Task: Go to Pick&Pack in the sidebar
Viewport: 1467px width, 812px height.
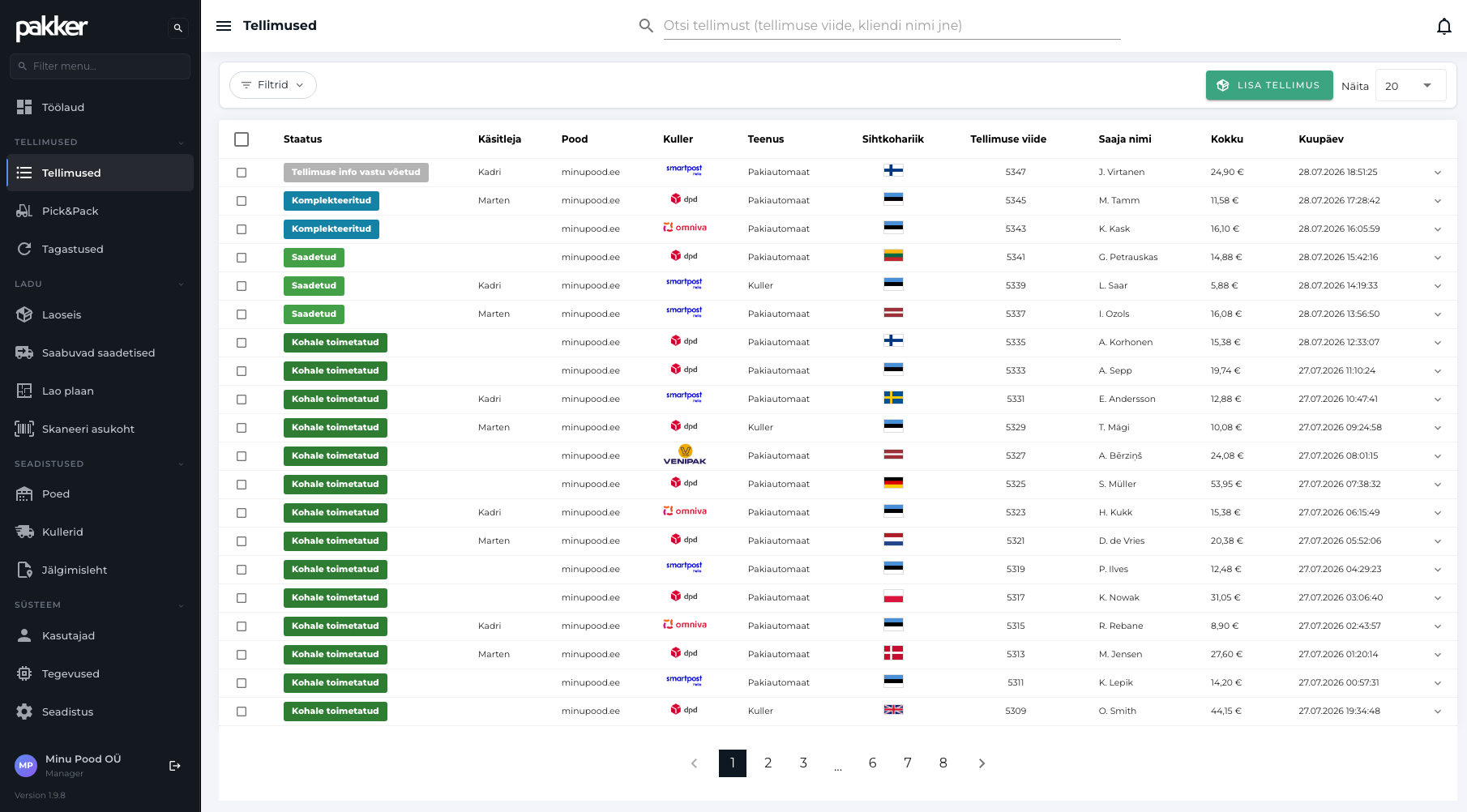Action: point(100,211)
